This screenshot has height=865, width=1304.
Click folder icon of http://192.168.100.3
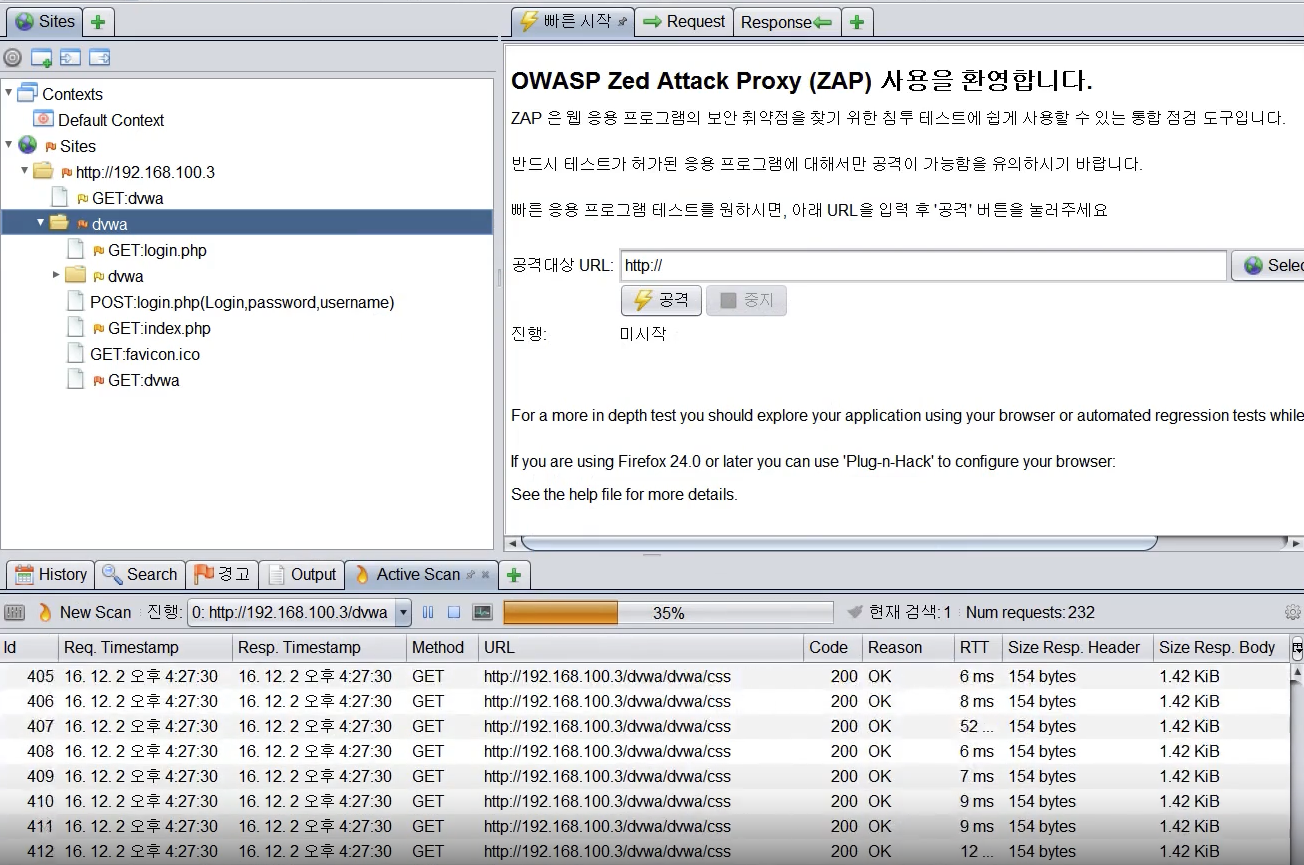coord(42,171)
